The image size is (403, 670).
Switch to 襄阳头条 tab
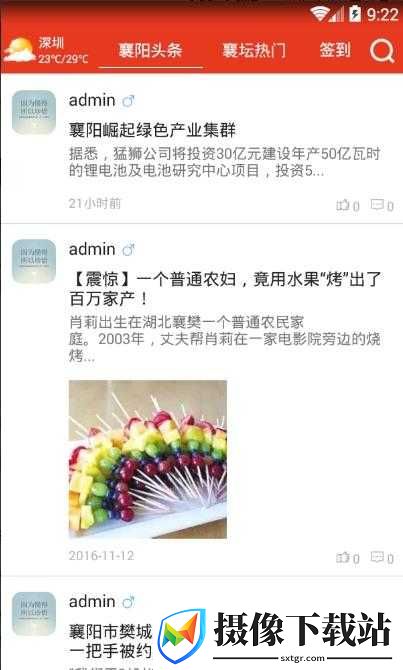point(150,50)
